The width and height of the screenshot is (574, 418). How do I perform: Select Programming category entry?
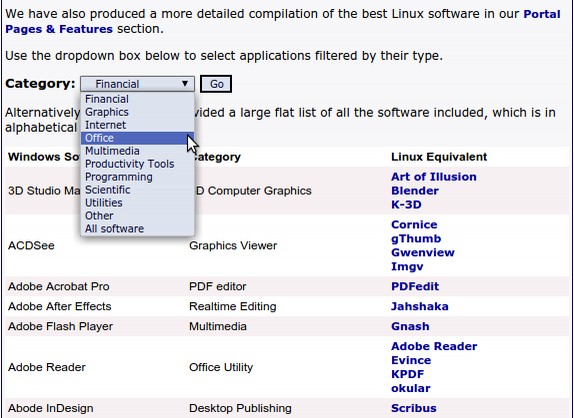pos(137,177)
